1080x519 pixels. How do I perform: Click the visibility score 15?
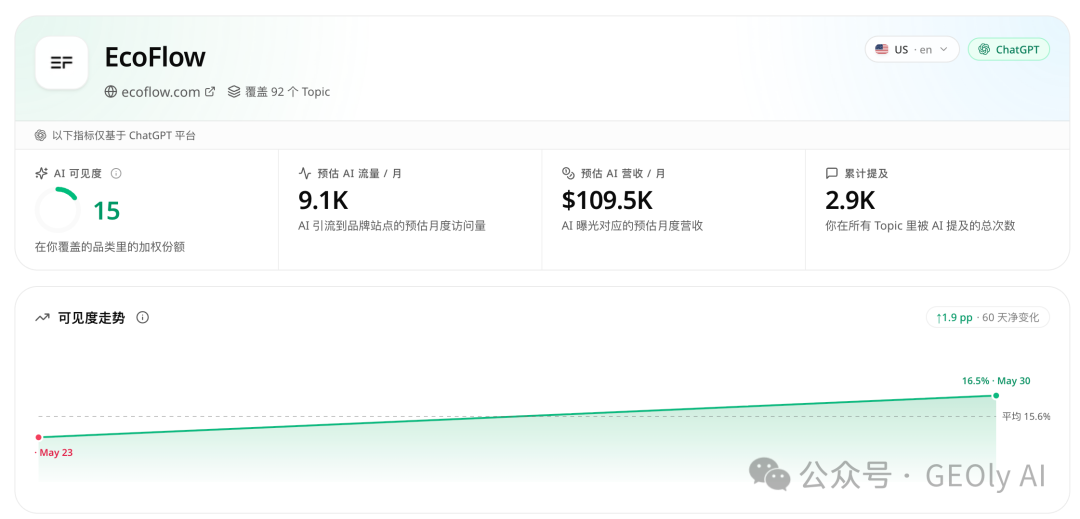pyautogui.click(x=107, y=211)
